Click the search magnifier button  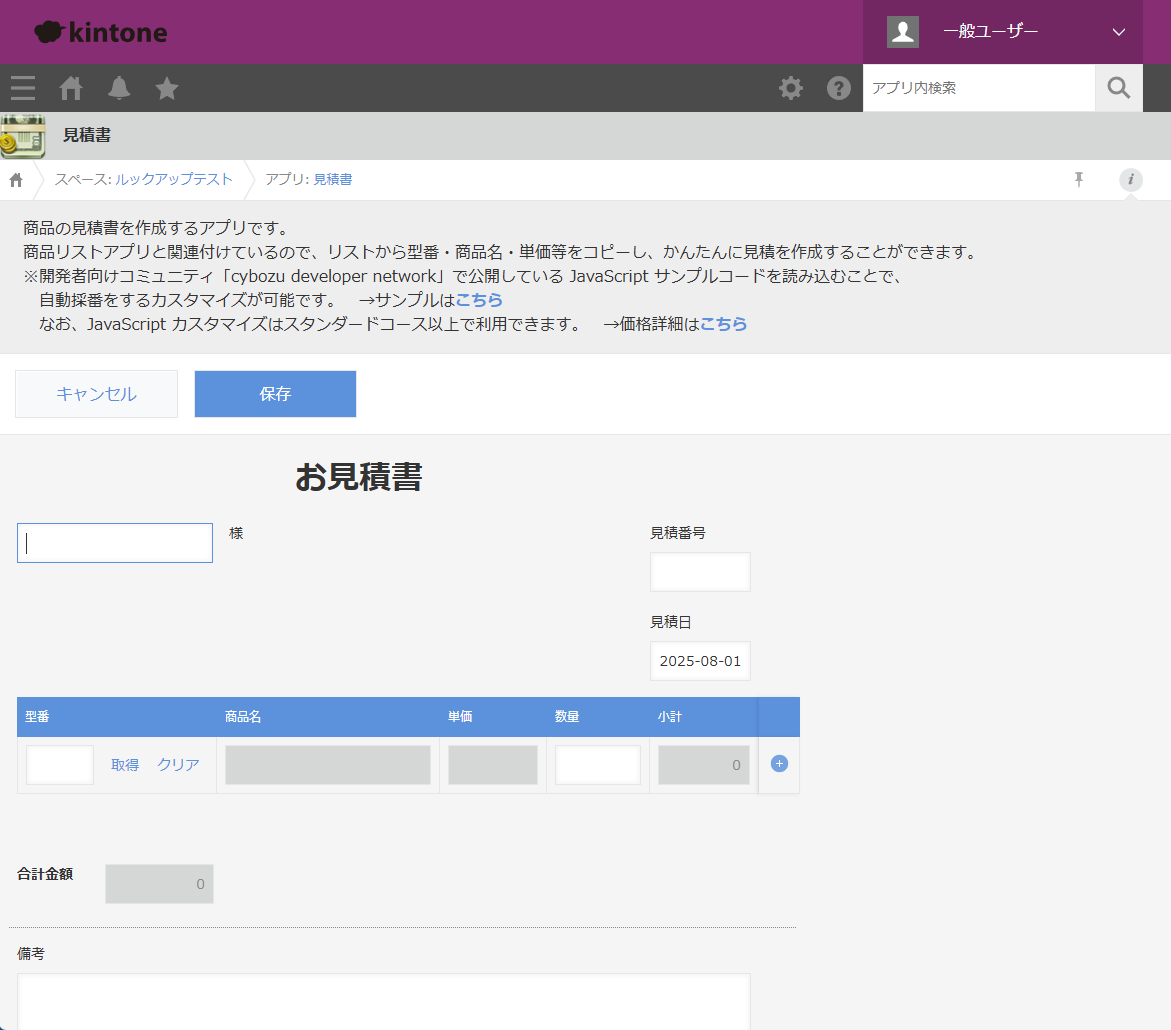tap(1118, 88)
